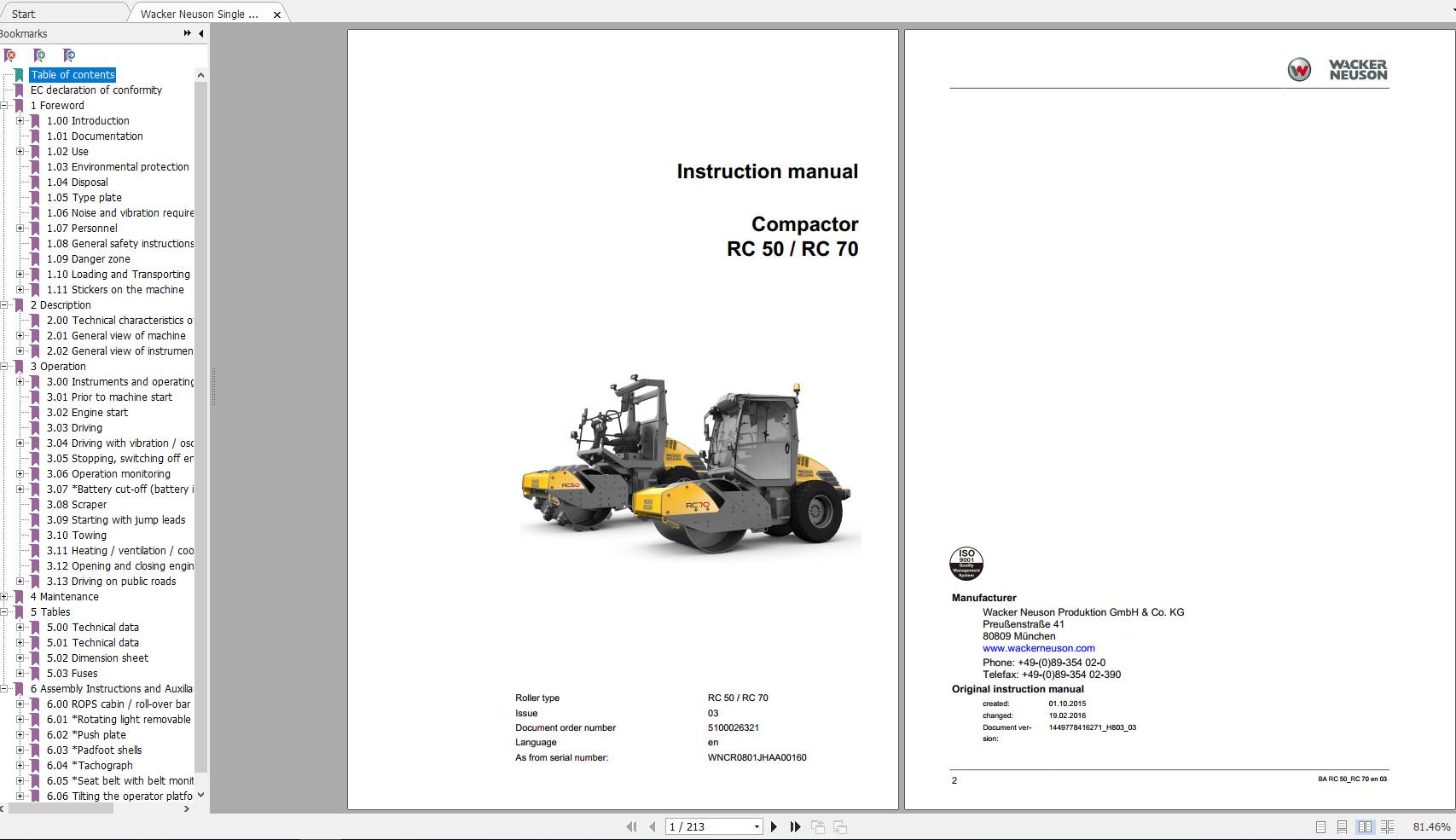Collapse the 5 Tables bookmark node
Image resolution: width=1456 pixels, height=840 pixels.
click(x=4, y=612)
